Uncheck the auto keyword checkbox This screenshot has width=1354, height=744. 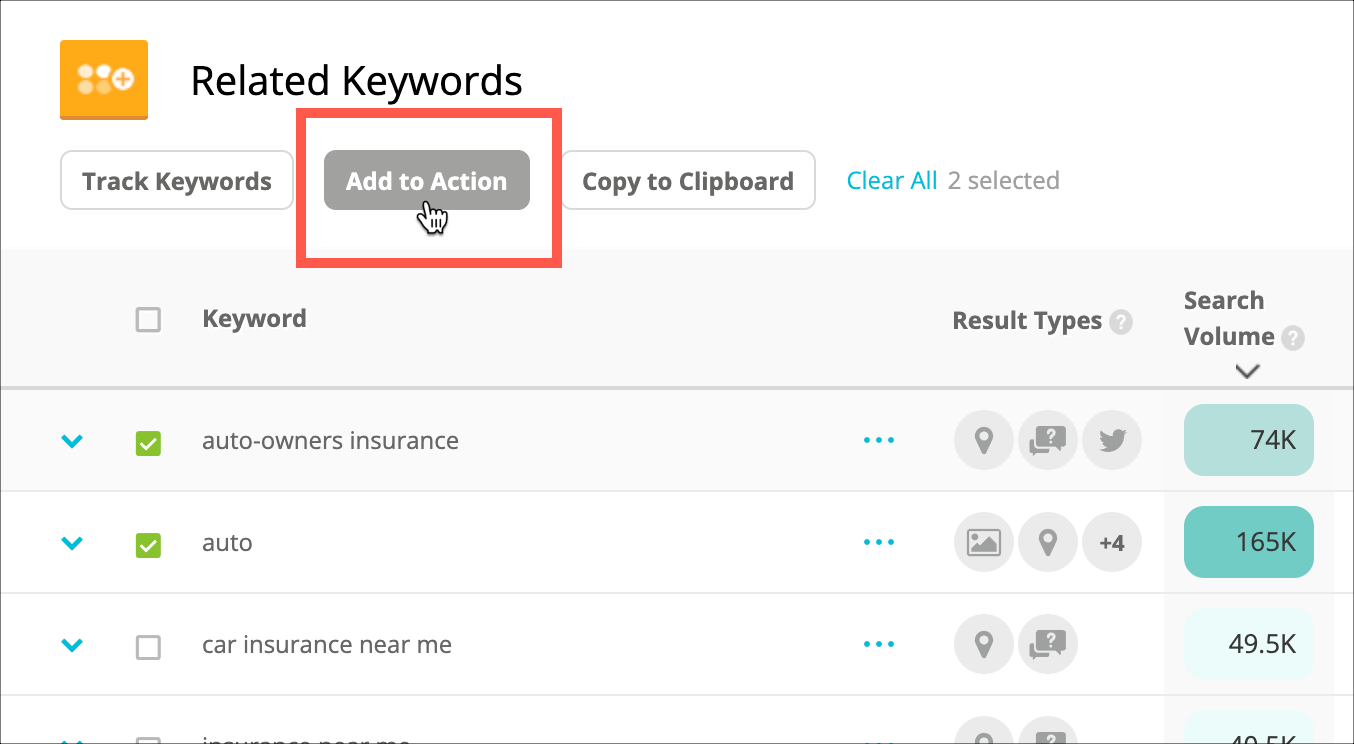click(x=148, y=545)
